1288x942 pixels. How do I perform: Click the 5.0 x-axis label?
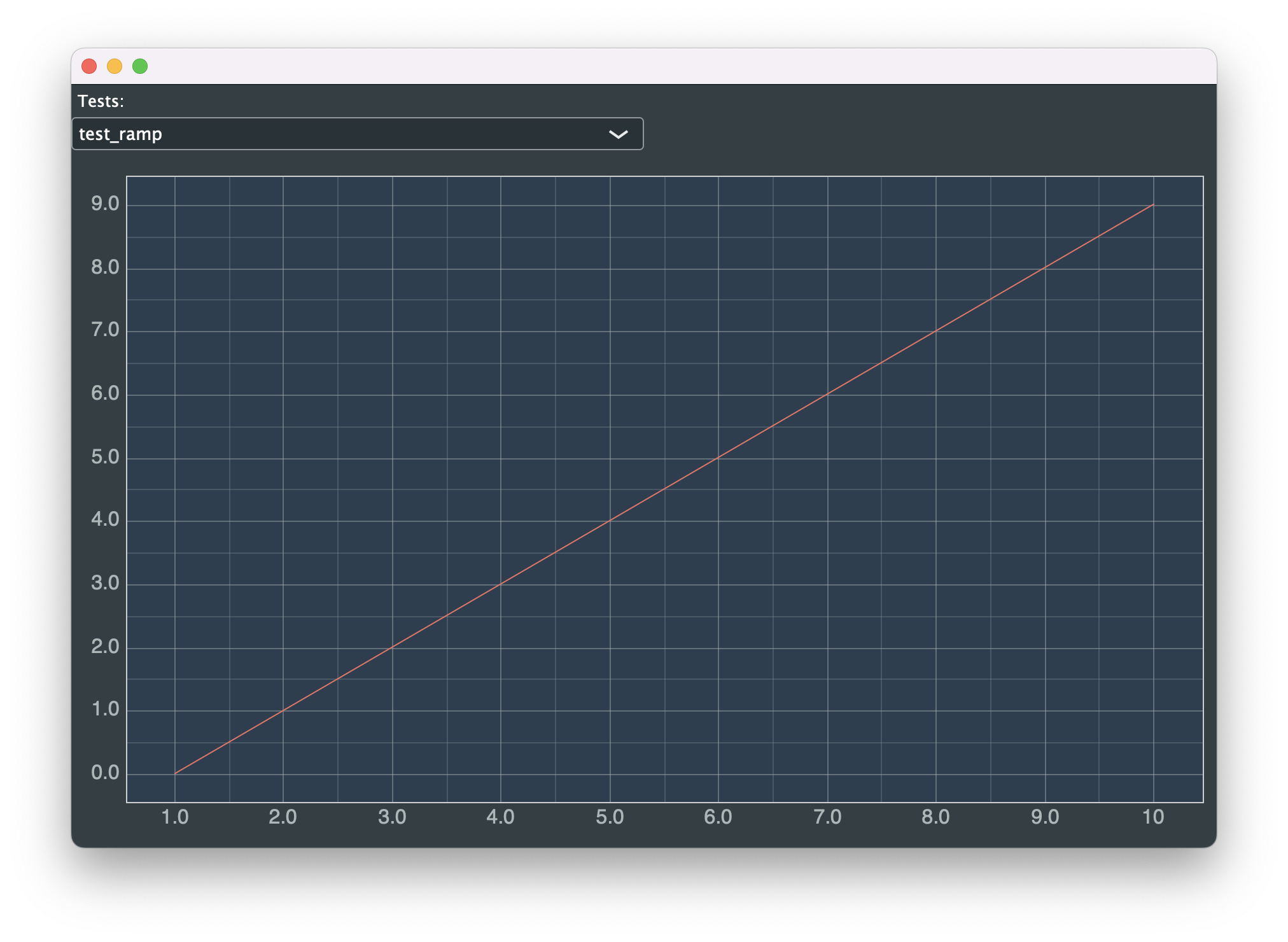(610, 817)
